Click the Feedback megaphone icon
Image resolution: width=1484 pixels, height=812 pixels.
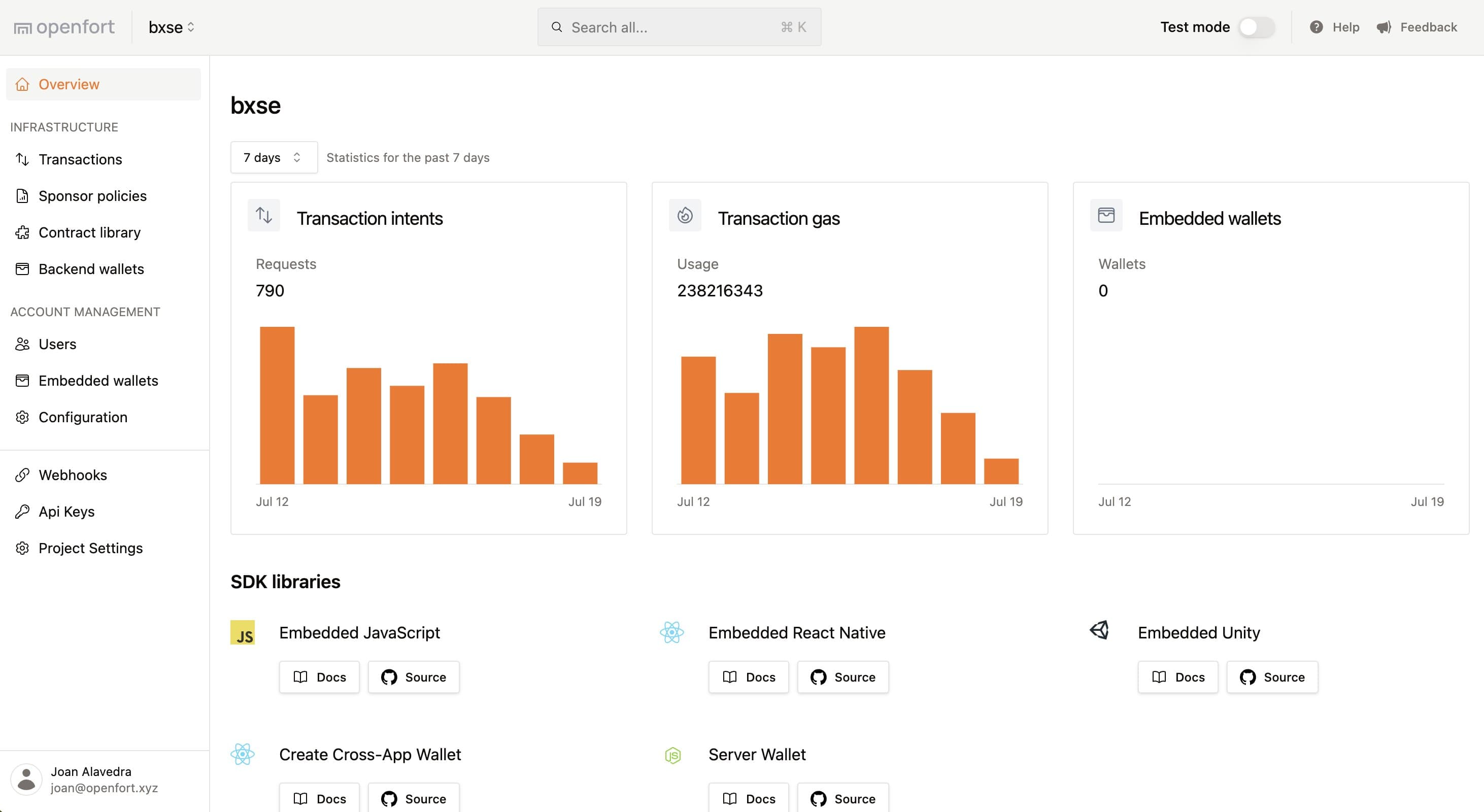pyautogui.click(x=1384, y=27)
